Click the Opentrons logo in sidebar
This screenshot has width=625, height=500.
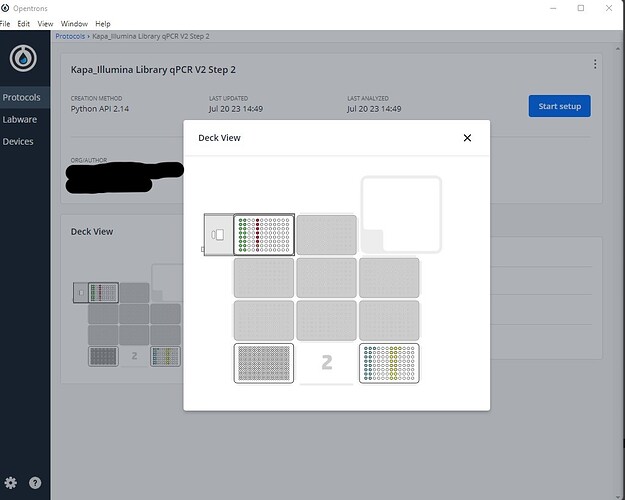23,58
